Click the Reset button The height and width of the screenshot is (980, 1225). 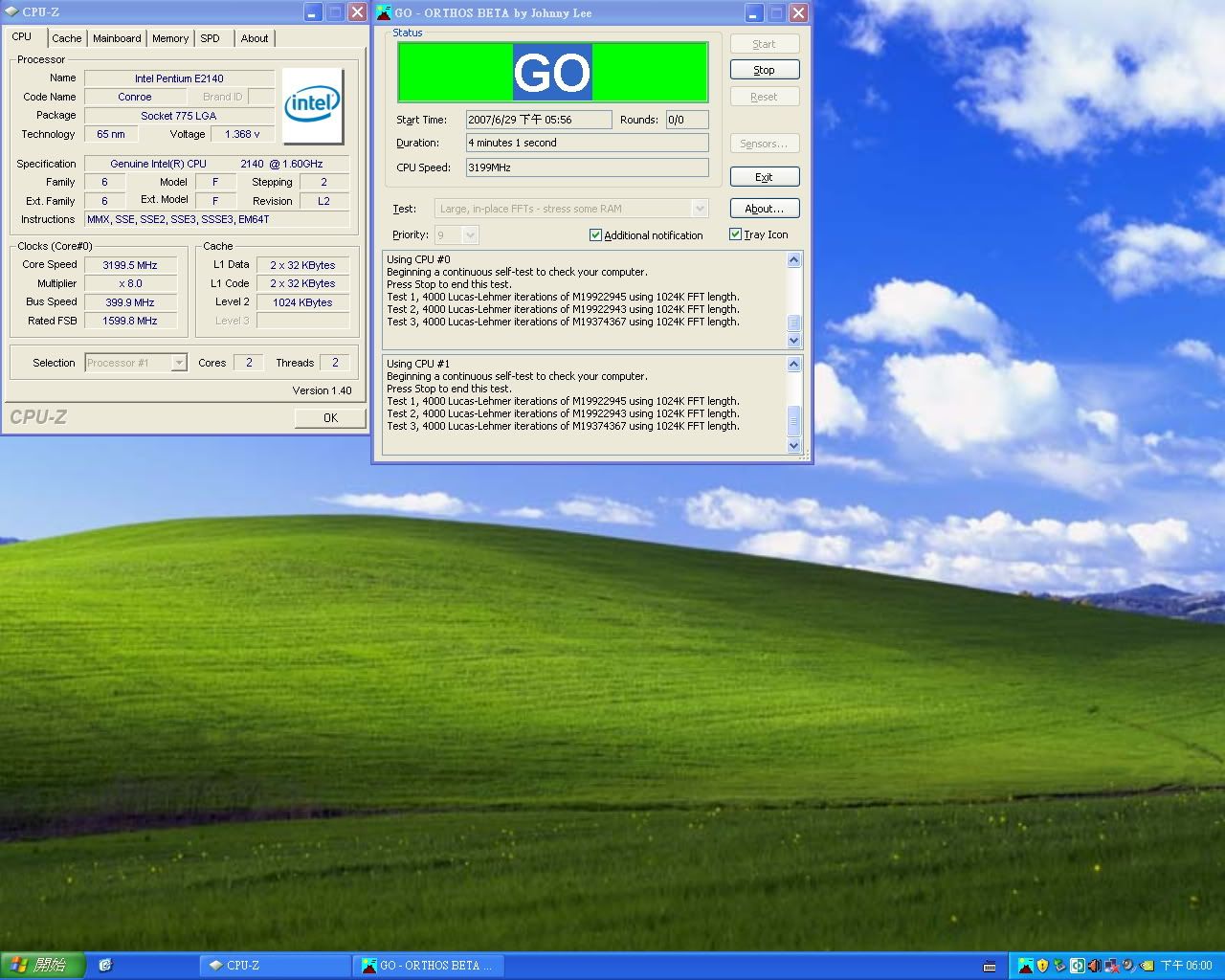click(765, 97)
